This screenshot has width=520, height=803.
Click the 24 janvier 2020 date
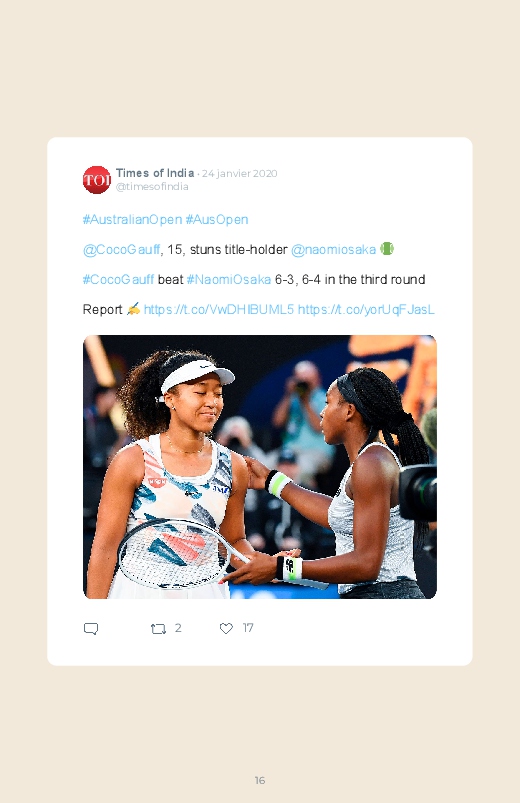tap(239, 174)
